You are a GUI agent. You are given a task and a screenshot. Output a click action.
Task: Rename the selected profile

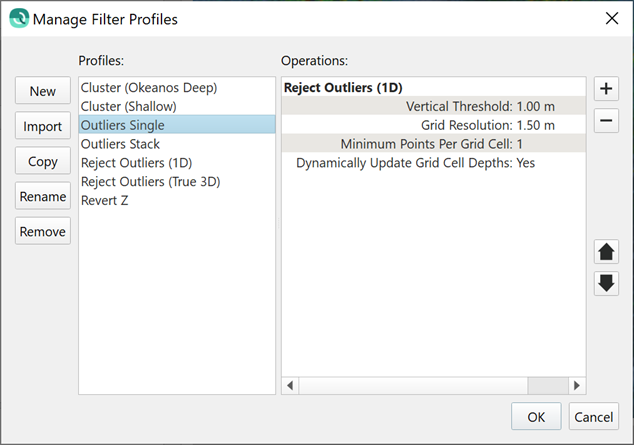[43, 196]
